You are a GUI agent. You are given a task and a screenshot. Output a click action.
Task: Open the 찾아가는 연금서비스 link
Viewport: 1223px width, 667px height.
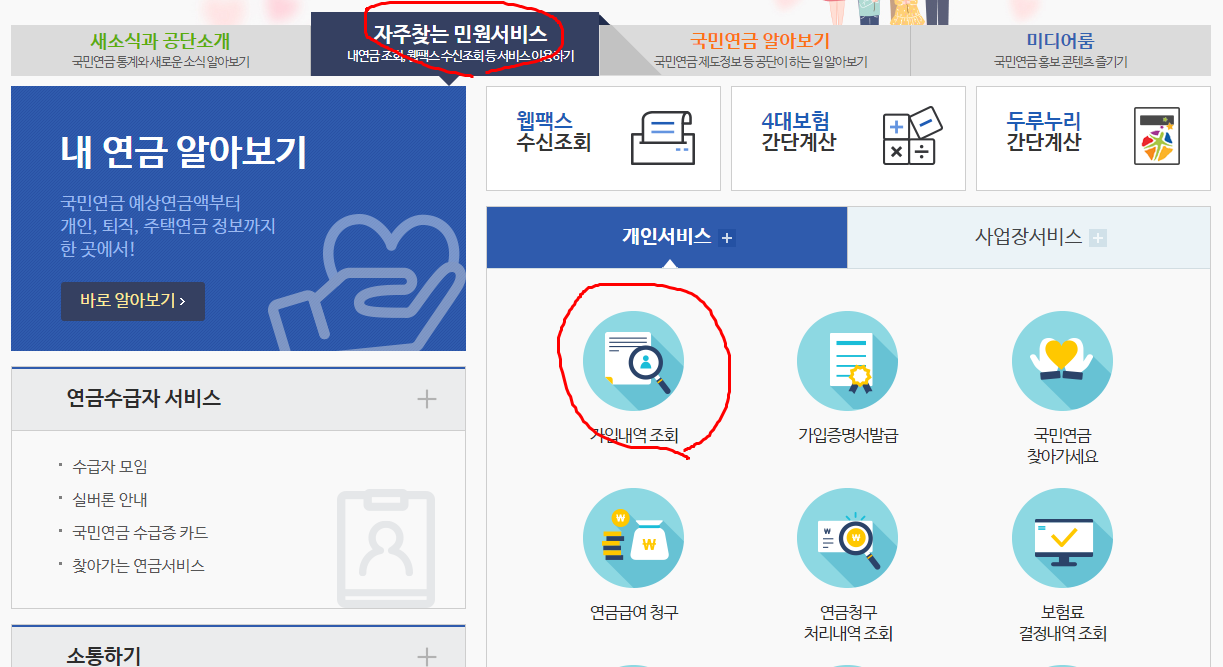(x=138, y=566)
